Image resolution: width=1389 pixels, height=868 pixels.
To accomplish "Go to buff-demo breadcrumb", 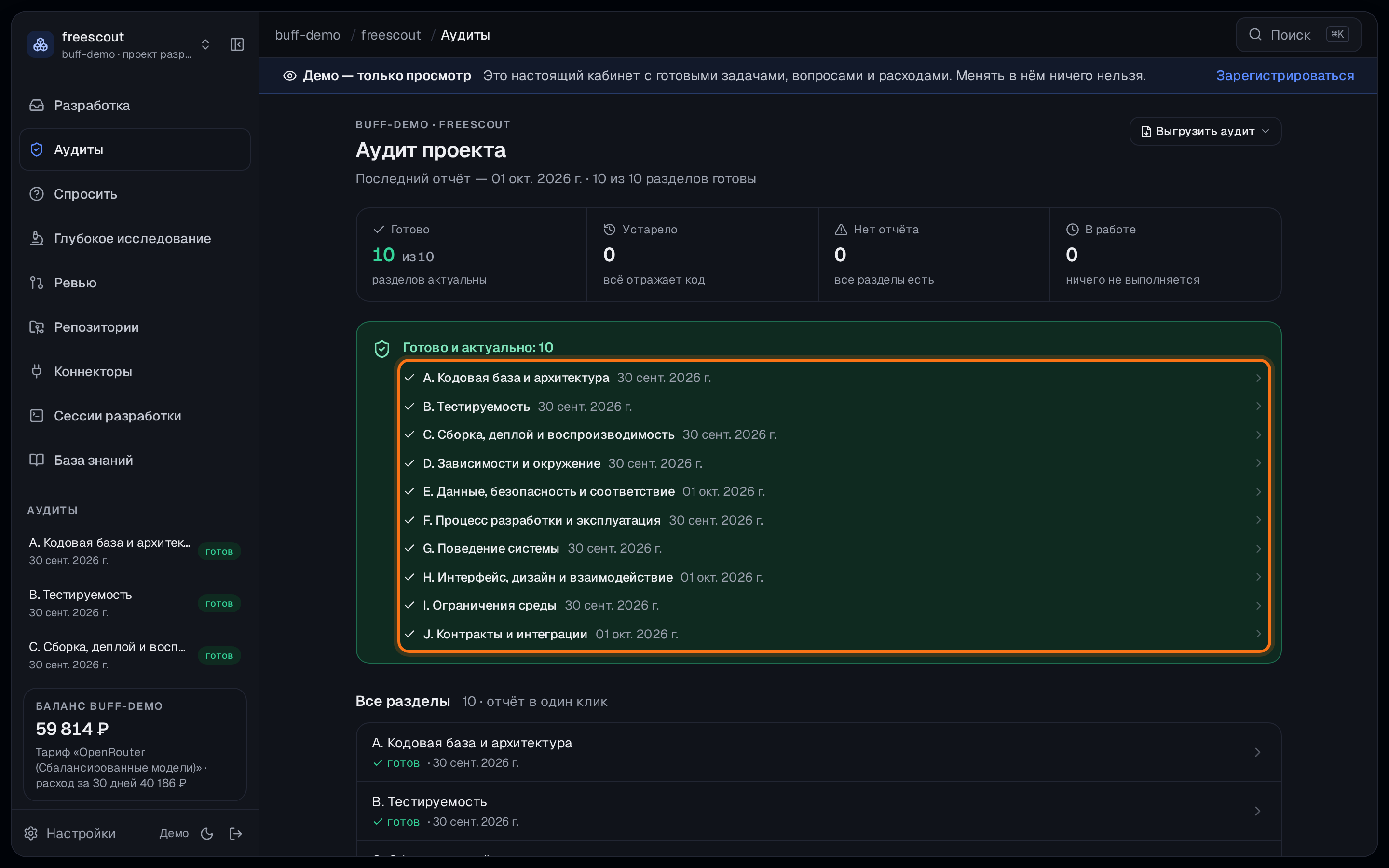I will pos(308,35).
